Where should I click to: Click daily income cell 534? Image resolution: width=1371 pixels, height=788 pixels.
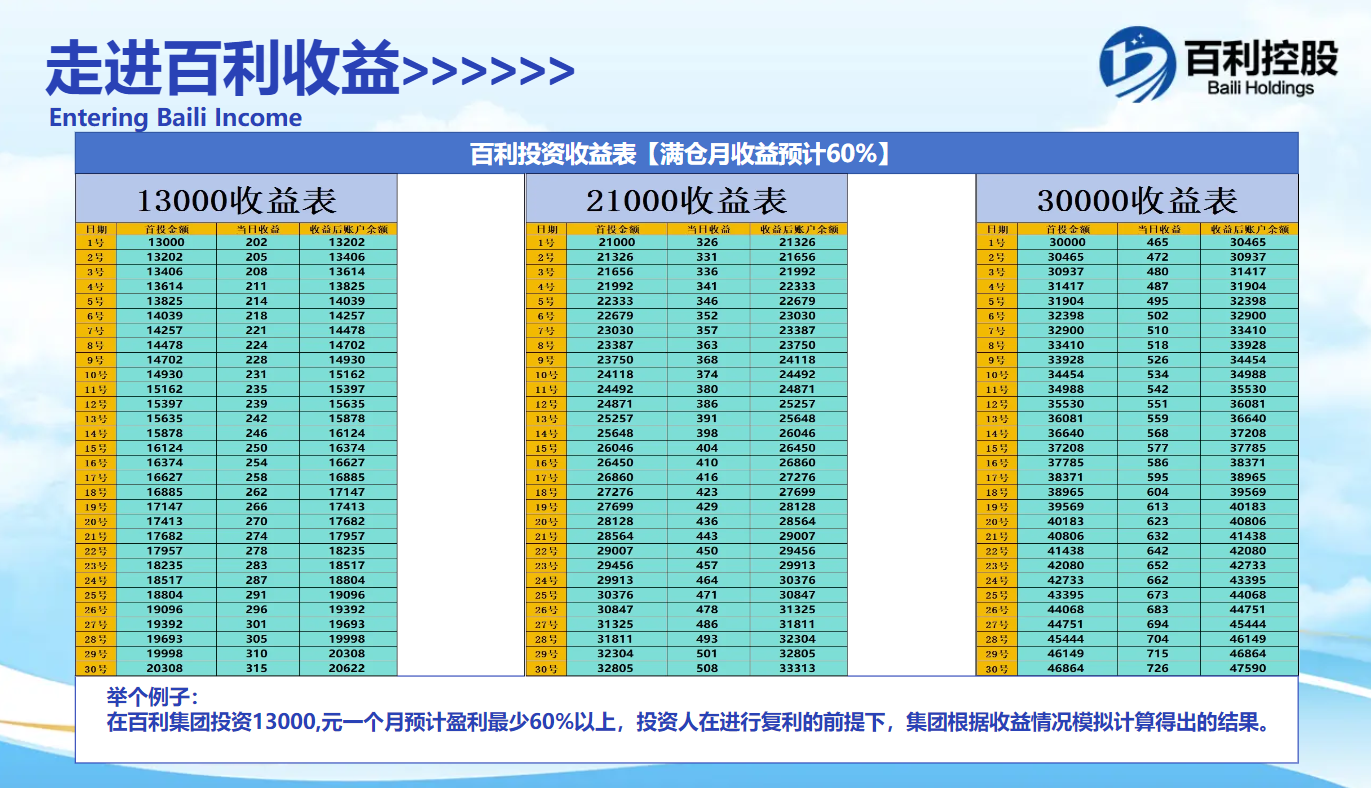[1158, 374]
